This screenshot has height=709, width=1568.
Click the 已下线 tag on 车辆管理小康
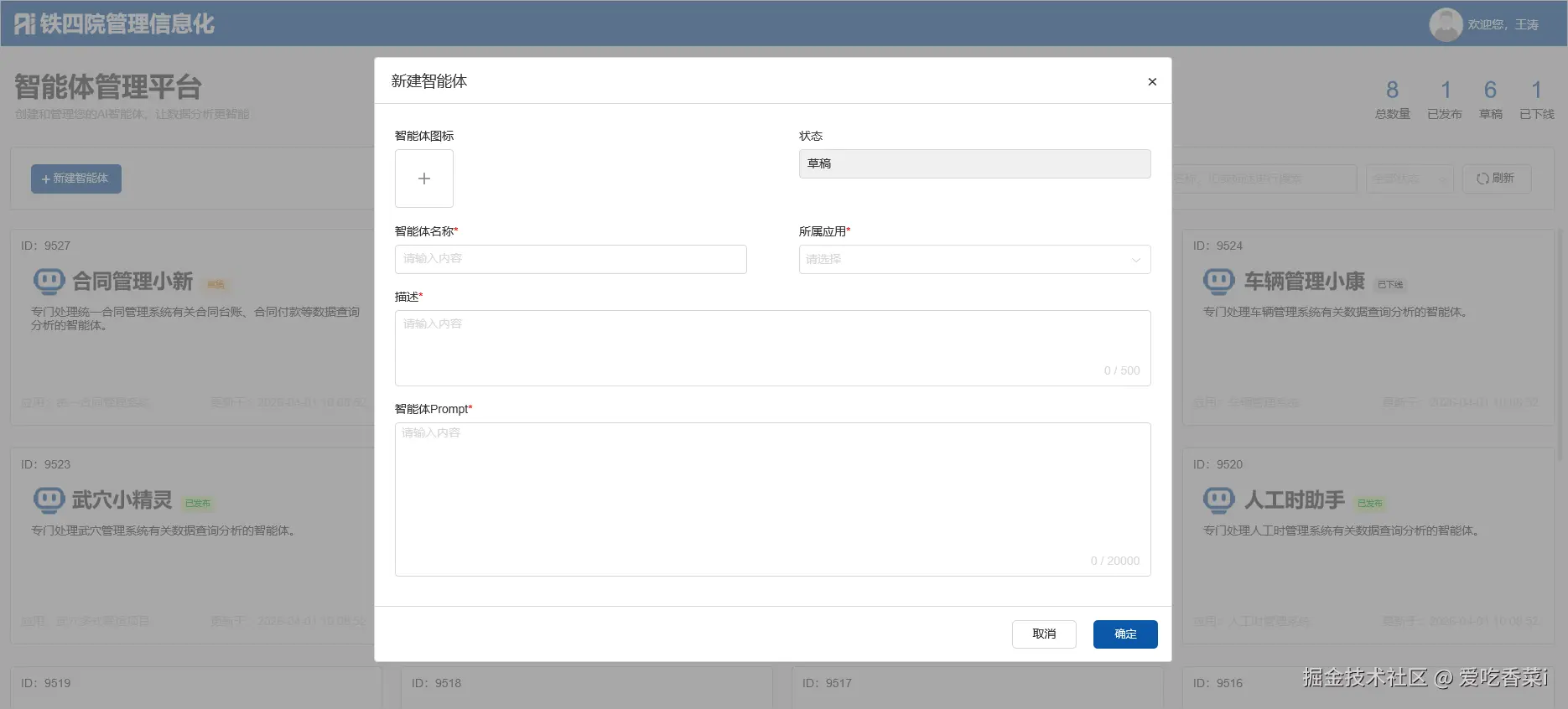(1390, 285)
